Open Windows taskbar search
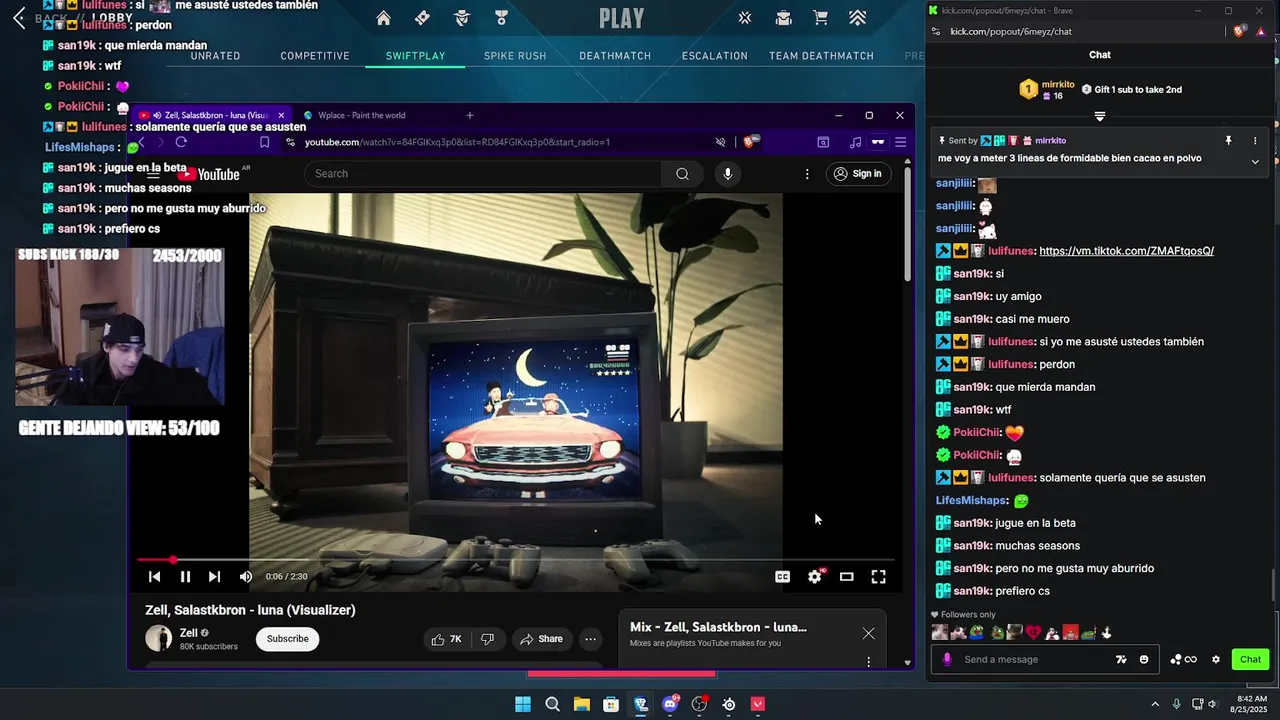The height and width of the screenshot is (720, 1280). pos(552,704)
